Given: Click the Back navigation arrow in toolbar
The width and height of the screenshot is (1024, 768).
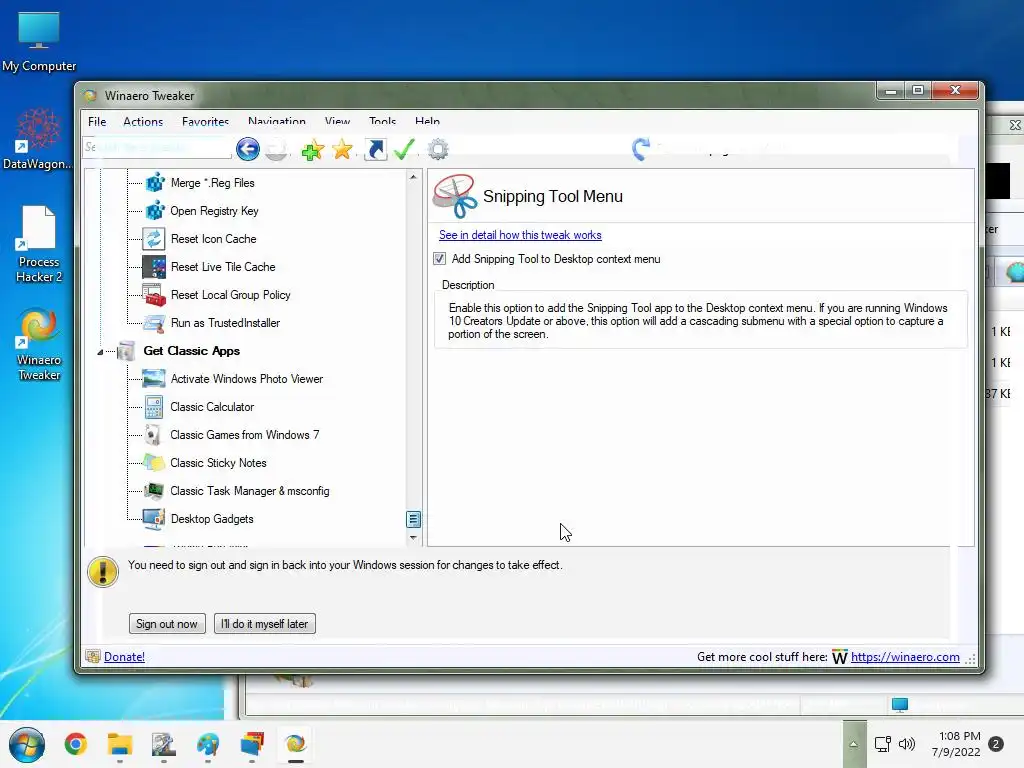Looking at the screenshot, I should coord(248,149).
